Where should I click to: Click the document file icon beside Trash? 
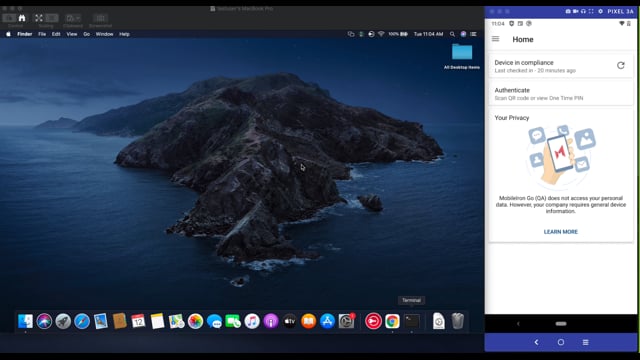pos(439,321)
